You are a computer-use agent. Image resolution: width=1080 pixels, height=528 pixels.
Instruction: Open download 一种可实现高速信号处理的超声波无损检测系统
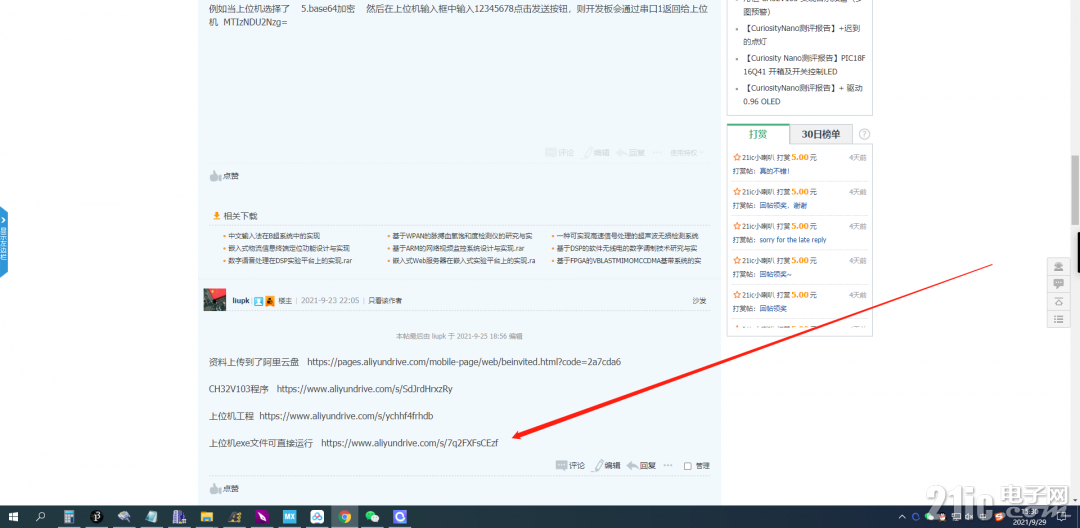tap(627, 236)
